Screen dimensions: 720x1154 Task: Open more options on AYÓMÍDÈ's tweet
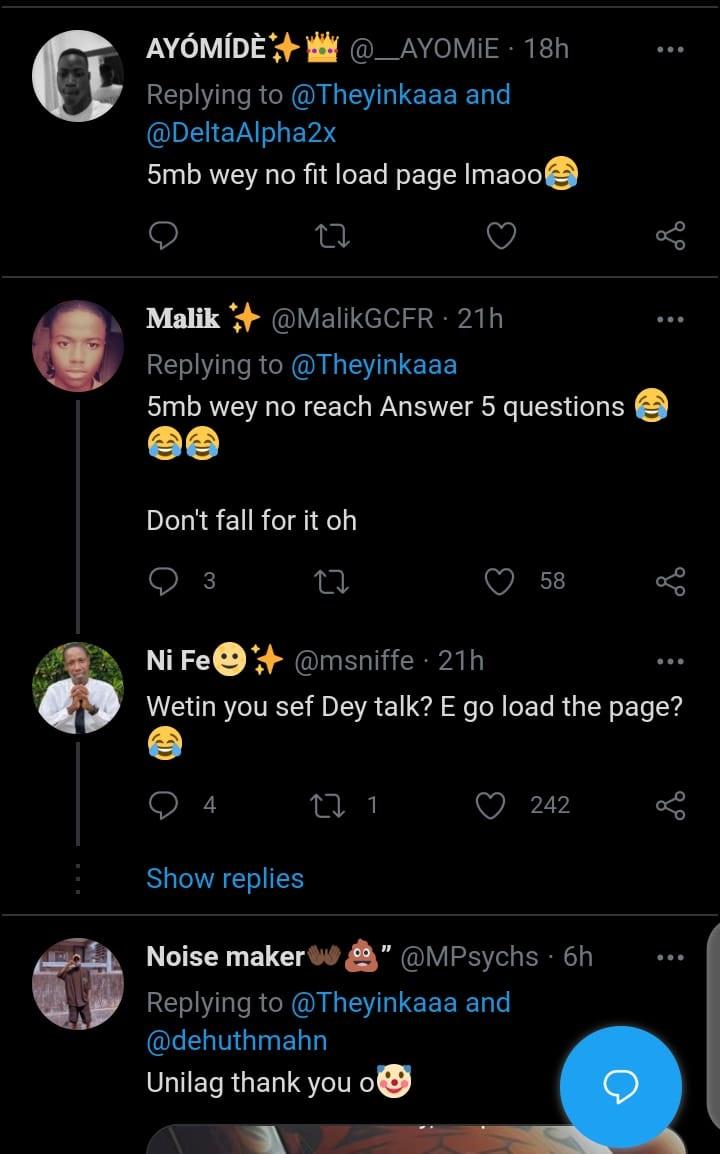[x=670, y=48]
